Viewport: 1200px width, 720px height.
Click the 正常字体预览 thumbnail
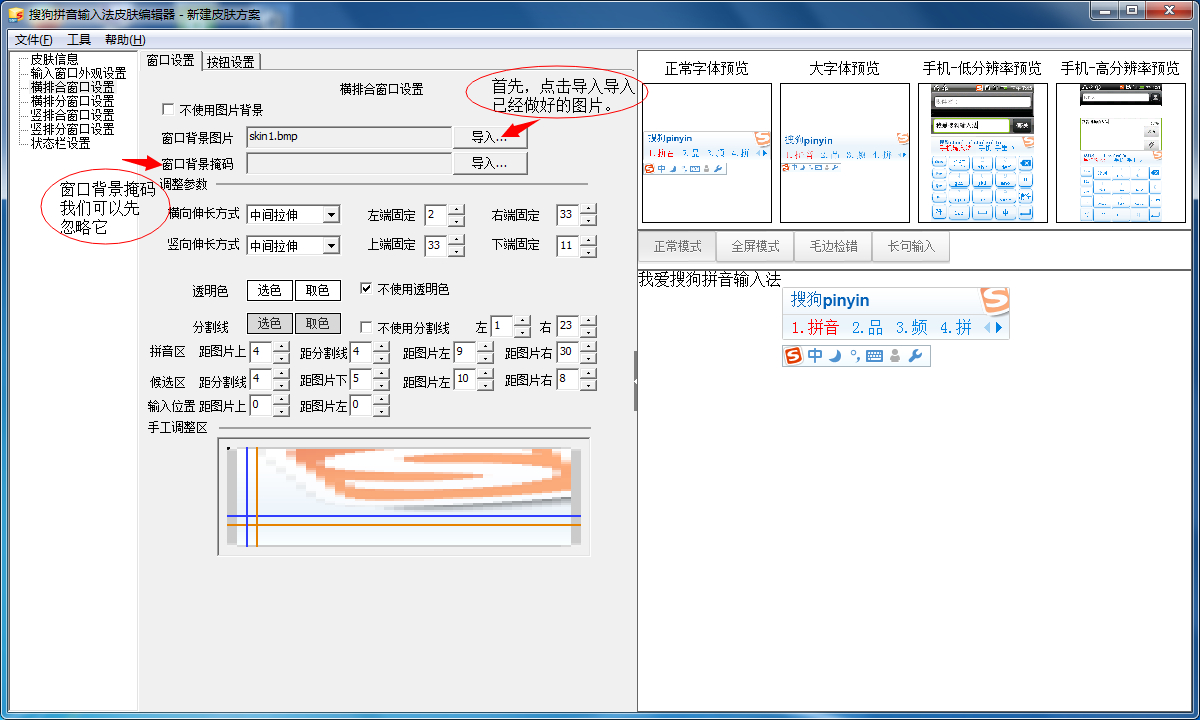[707, 153]
